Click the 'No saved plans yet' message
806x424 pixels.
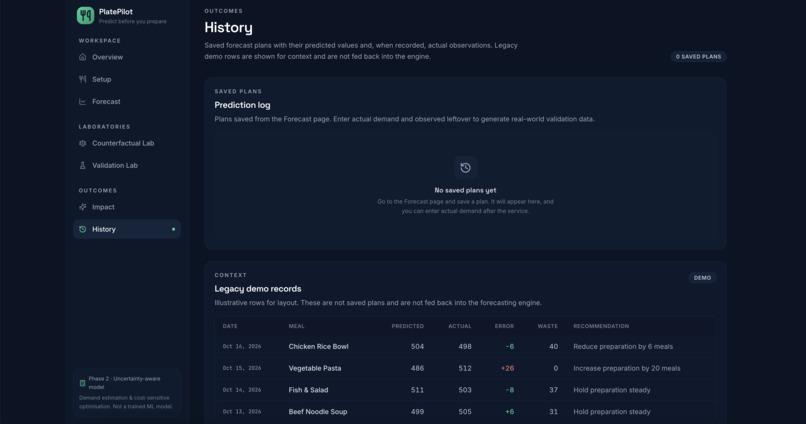[x=465, y=190]
